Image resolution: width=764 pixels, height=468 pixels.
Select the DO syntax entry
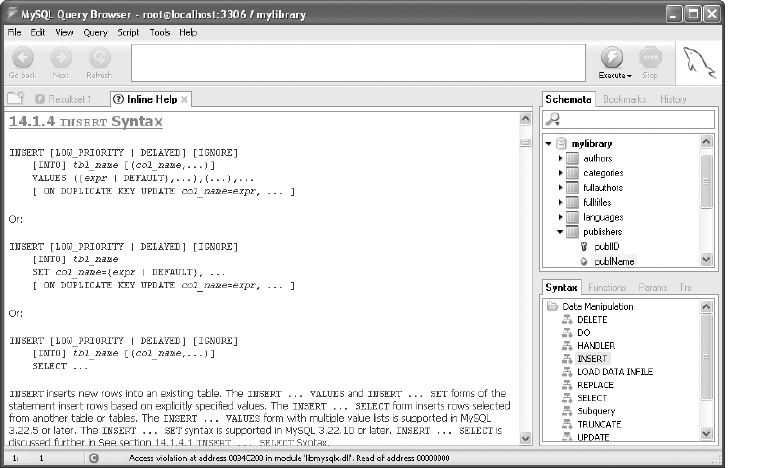[x=584, y=333]
